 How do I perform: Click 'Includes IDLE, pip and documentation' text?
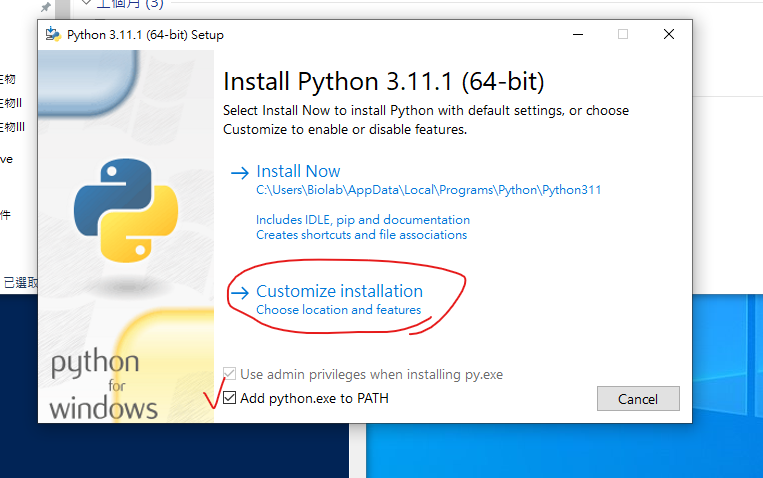(363, 220)
